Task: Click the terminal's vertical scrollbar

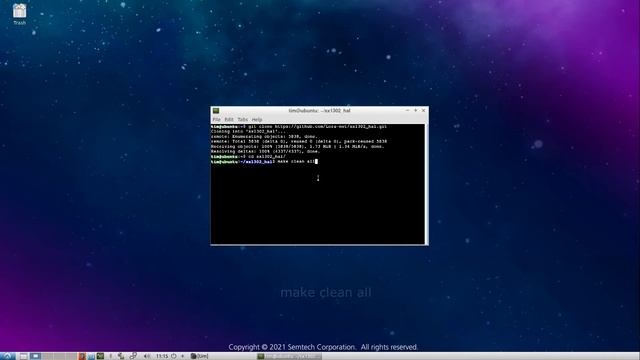Action: point(426,184)
